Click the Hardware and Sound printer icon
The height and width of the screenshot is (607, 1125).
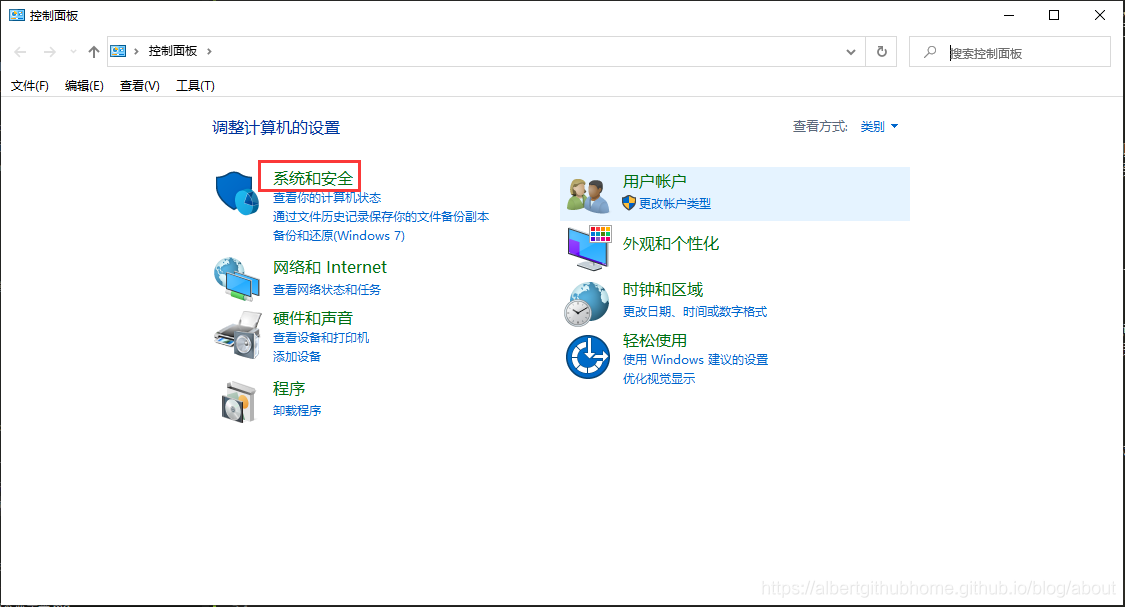pyautogui.click(x=237, y=334)
